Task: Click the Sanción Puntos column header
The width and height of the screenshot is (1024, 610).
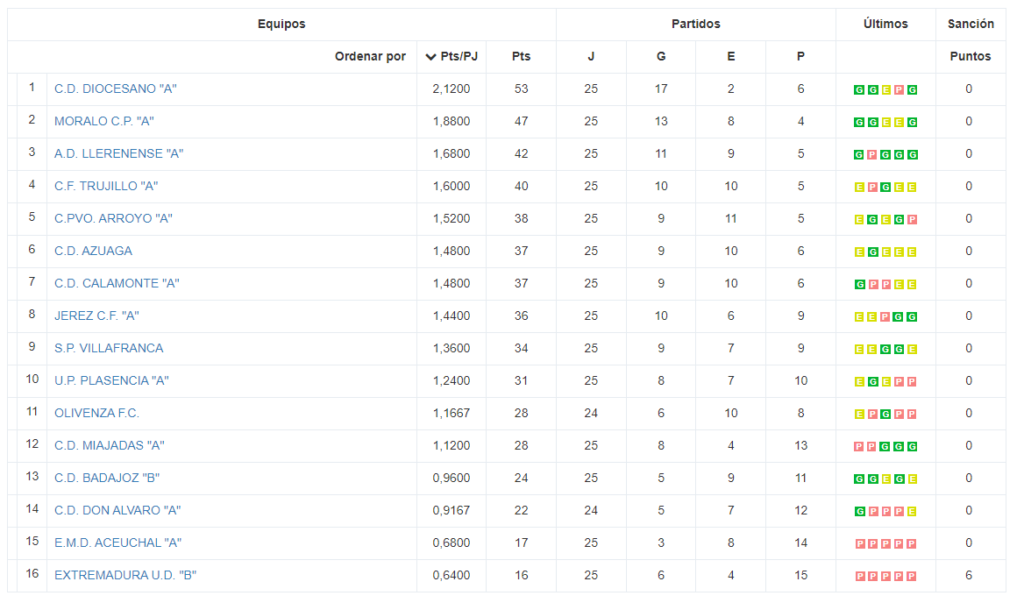Action: pos(970,56)
